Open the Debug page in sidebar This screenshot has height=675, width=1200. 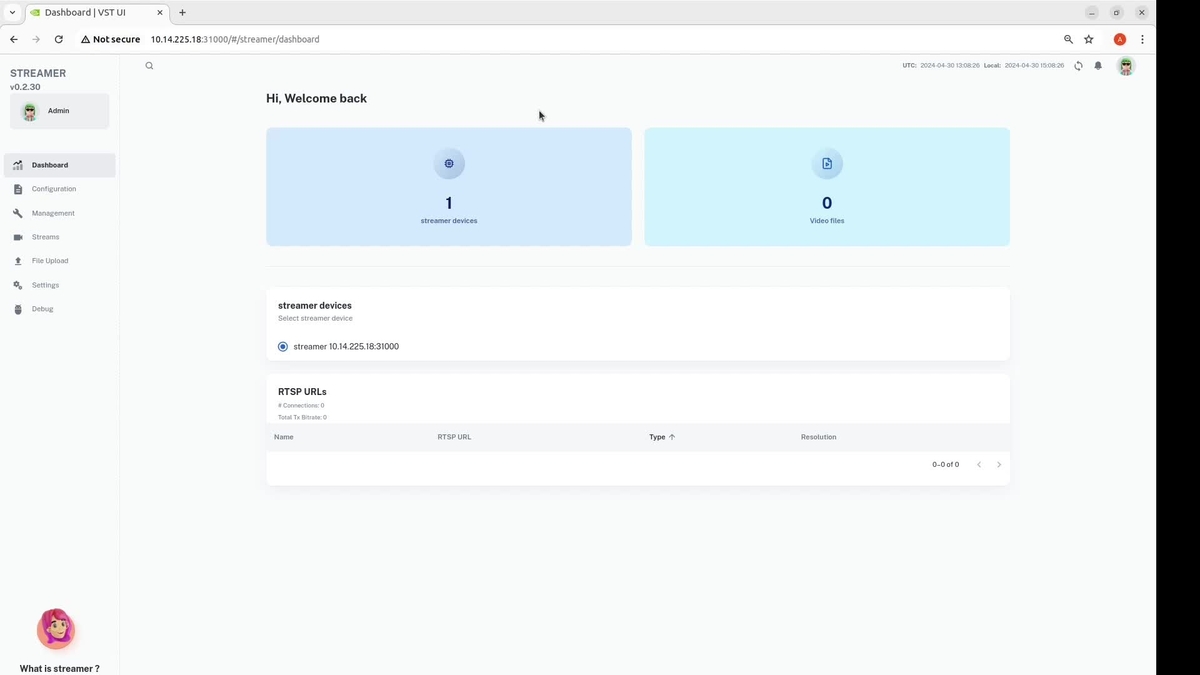pos(42,309)
